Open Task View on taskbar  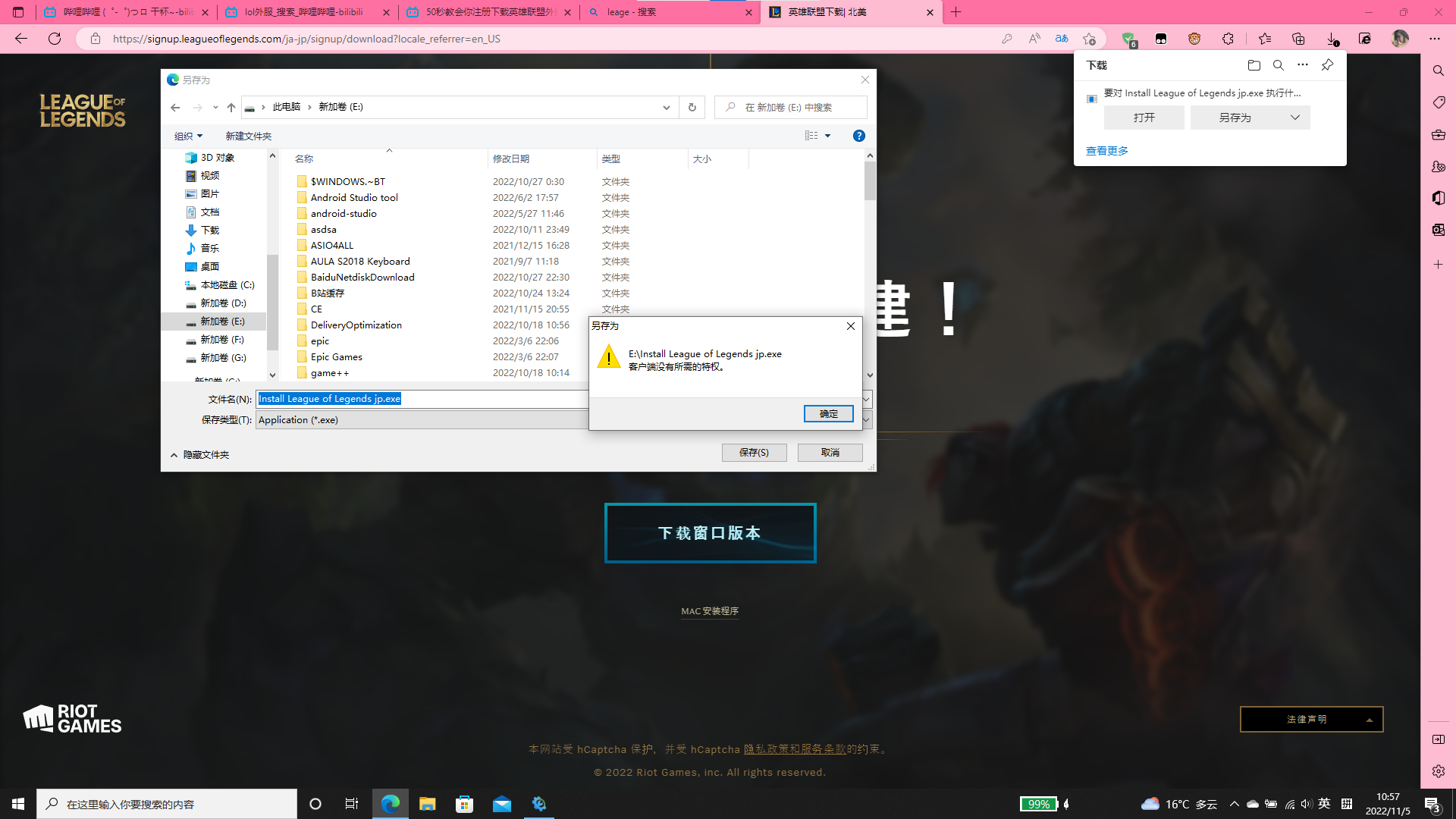pyautogui.click(x=351, y=804)
